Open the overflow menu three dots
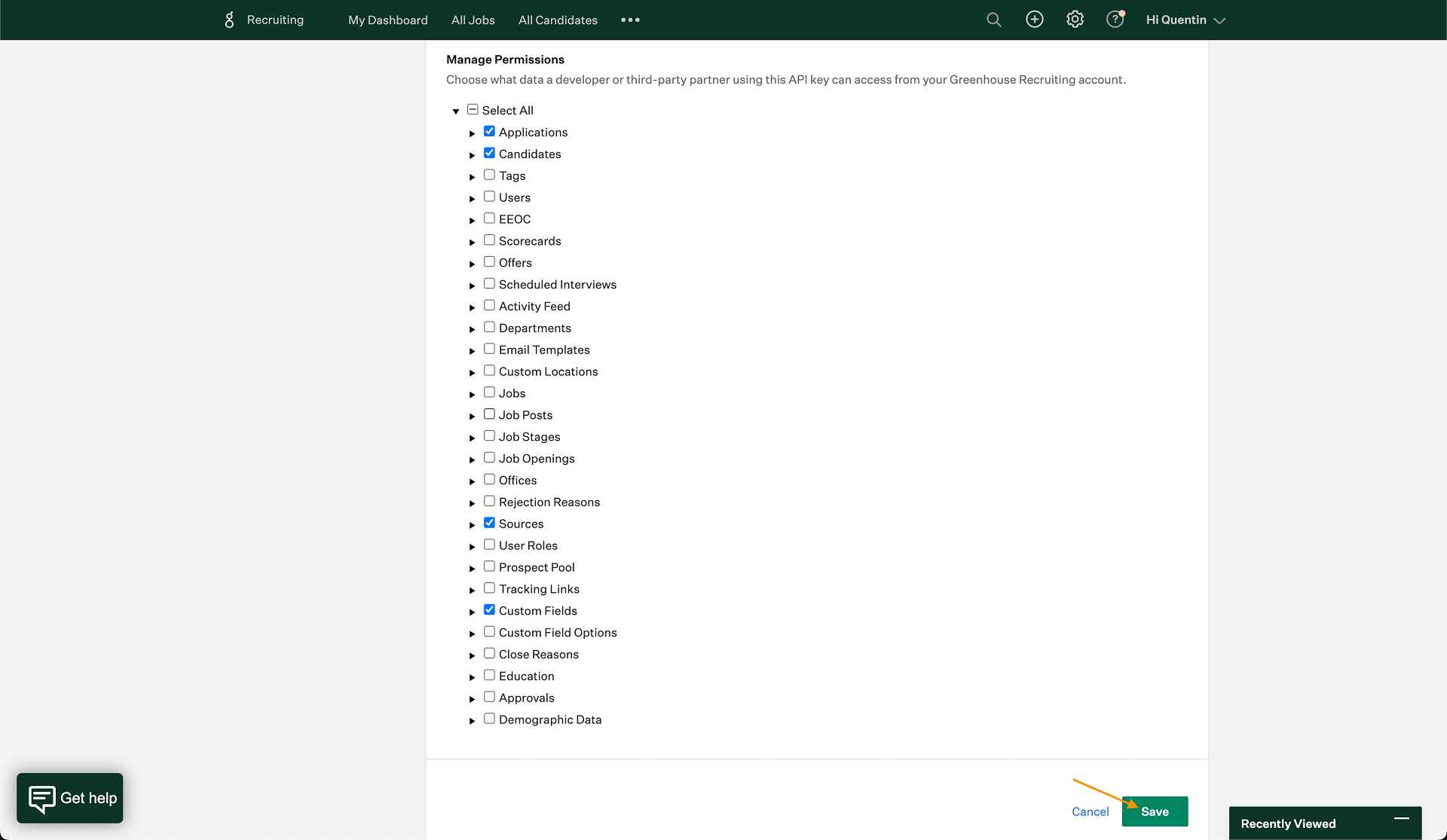Screen dimensions: 1447x840 (630, 20)
